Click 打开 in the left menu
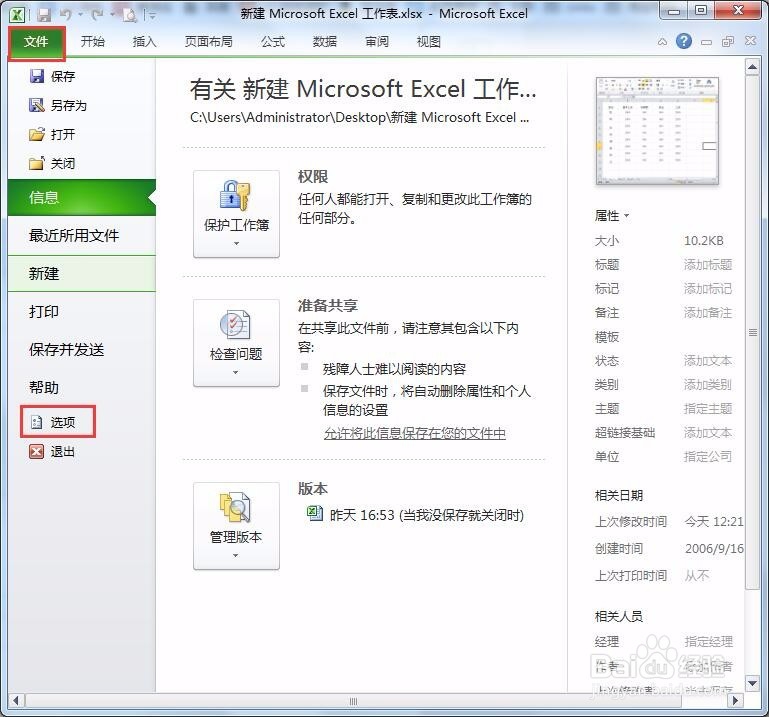The width and height of the screenshot is (769, 717). click(x=52, y=134)
